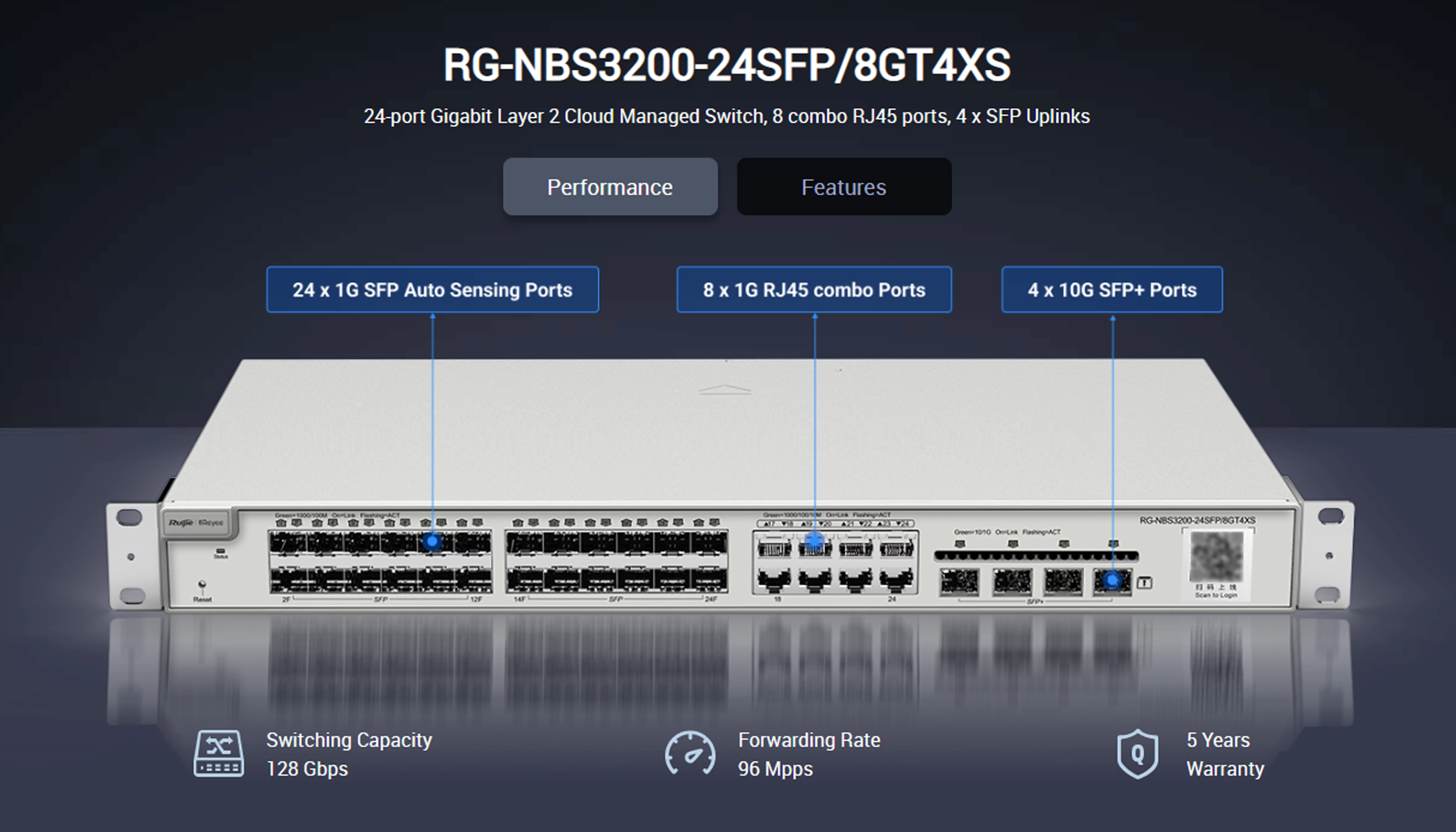
Task: Switch to the Performance tab
Action: point(610,187)
